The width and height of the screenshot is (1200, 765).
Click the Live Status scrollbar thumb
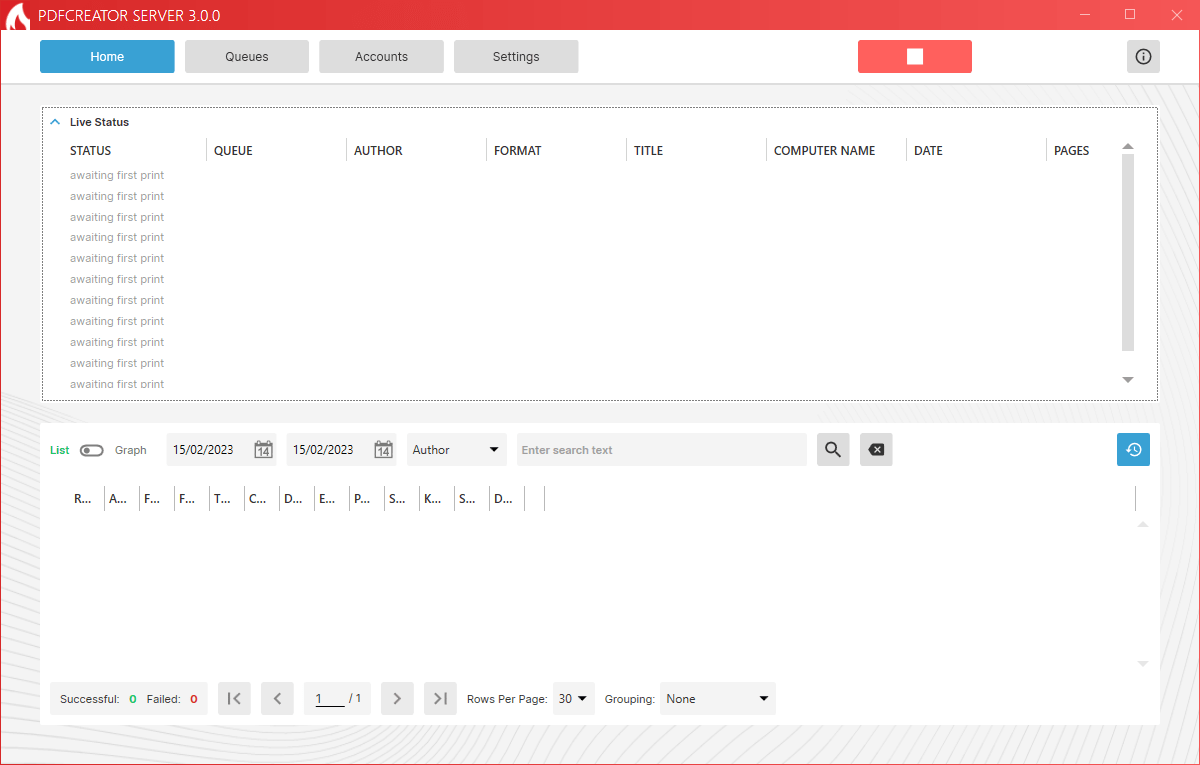click(x=1128, y=253)
